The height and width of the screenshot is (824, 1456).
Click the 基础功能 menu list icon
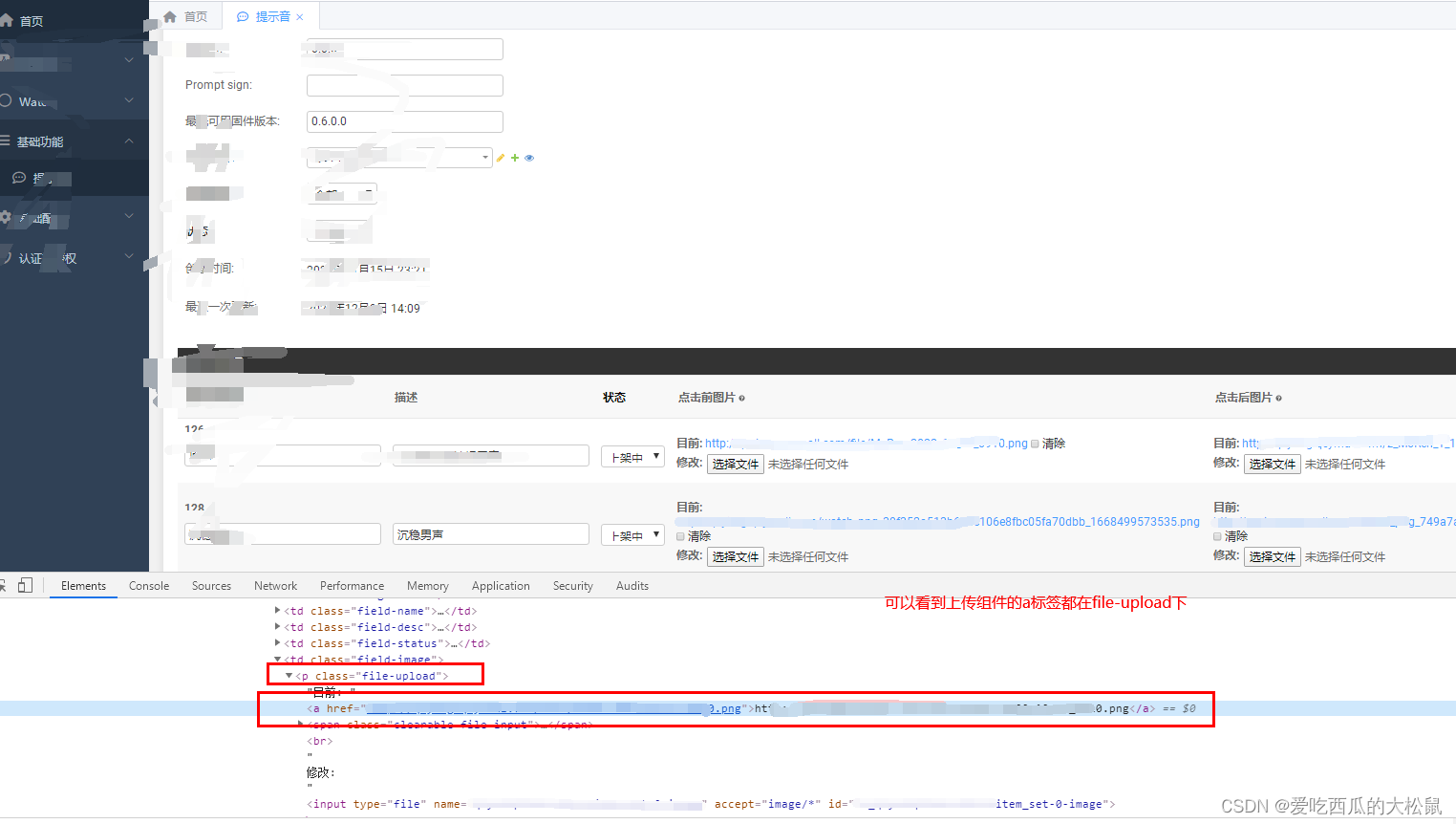tap(5, 141)
